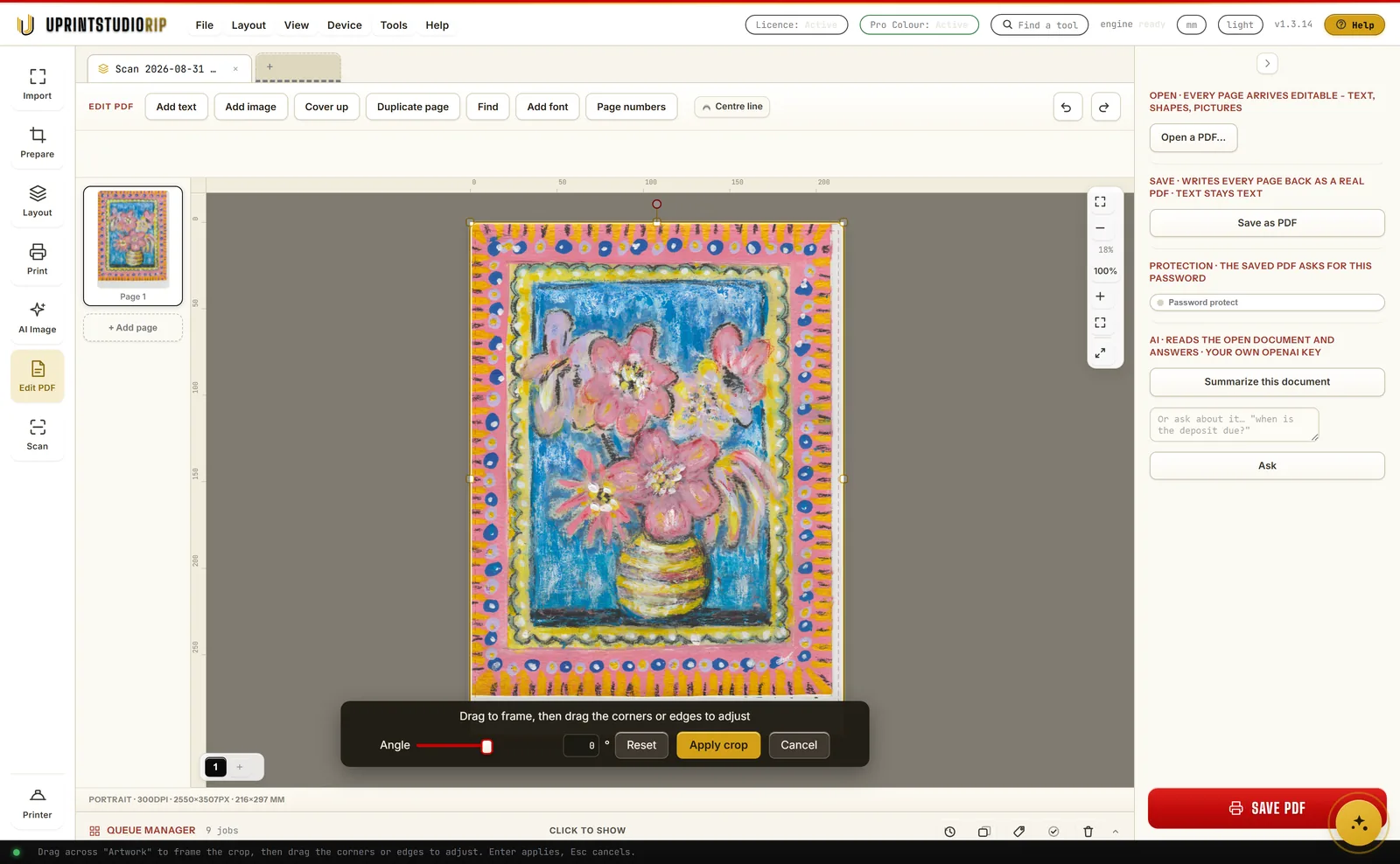Click the Add font button

tap(548, 107)
